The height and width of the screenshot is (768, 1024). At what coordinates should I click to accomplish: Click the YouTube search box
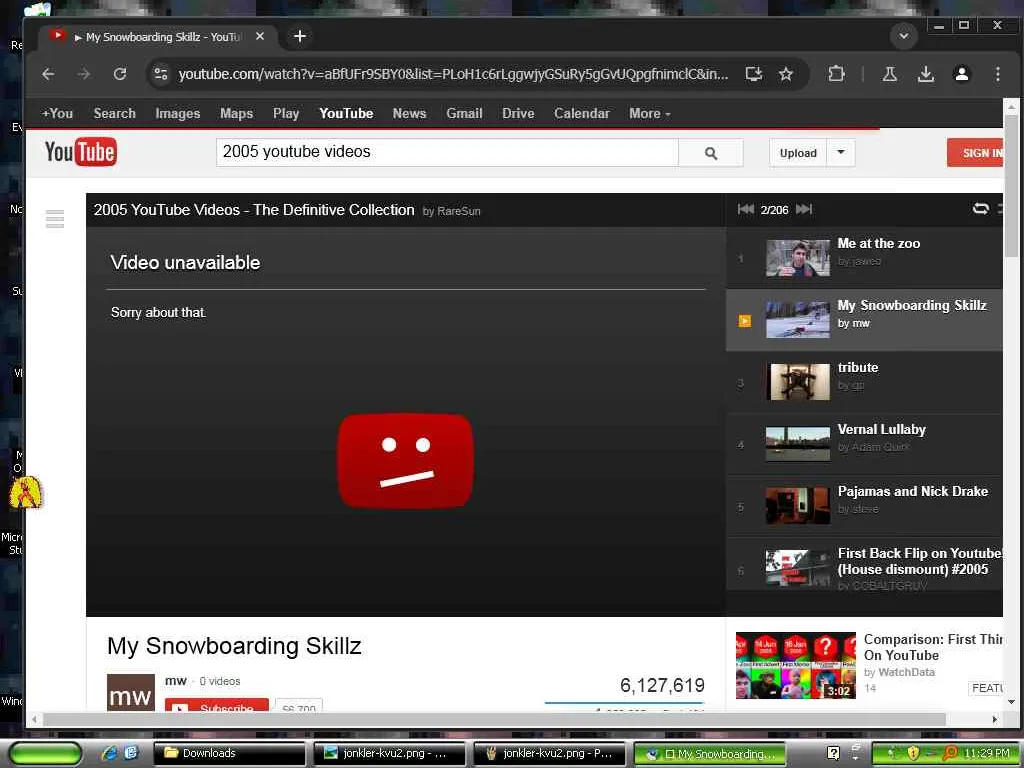click(447, 152)
